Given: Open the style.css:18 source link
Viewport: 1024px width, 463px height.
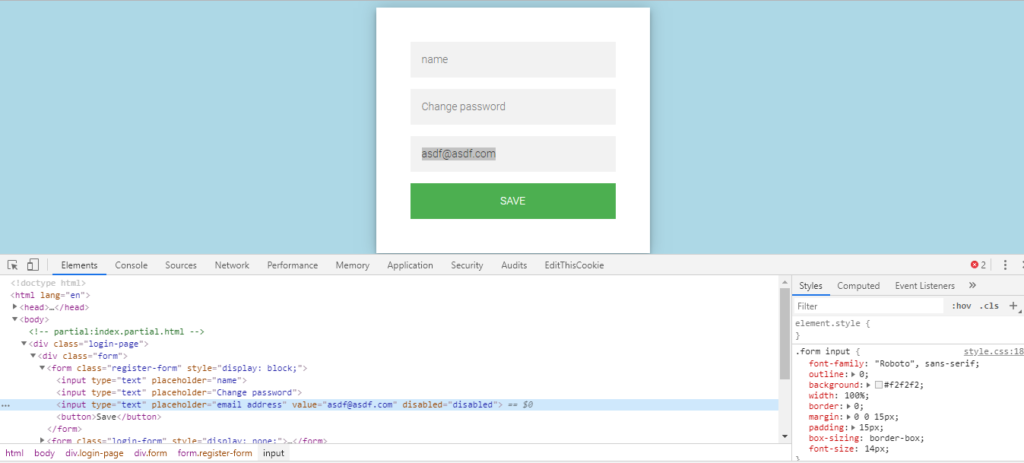Looking at the screenshot, I should click(993, 352).
